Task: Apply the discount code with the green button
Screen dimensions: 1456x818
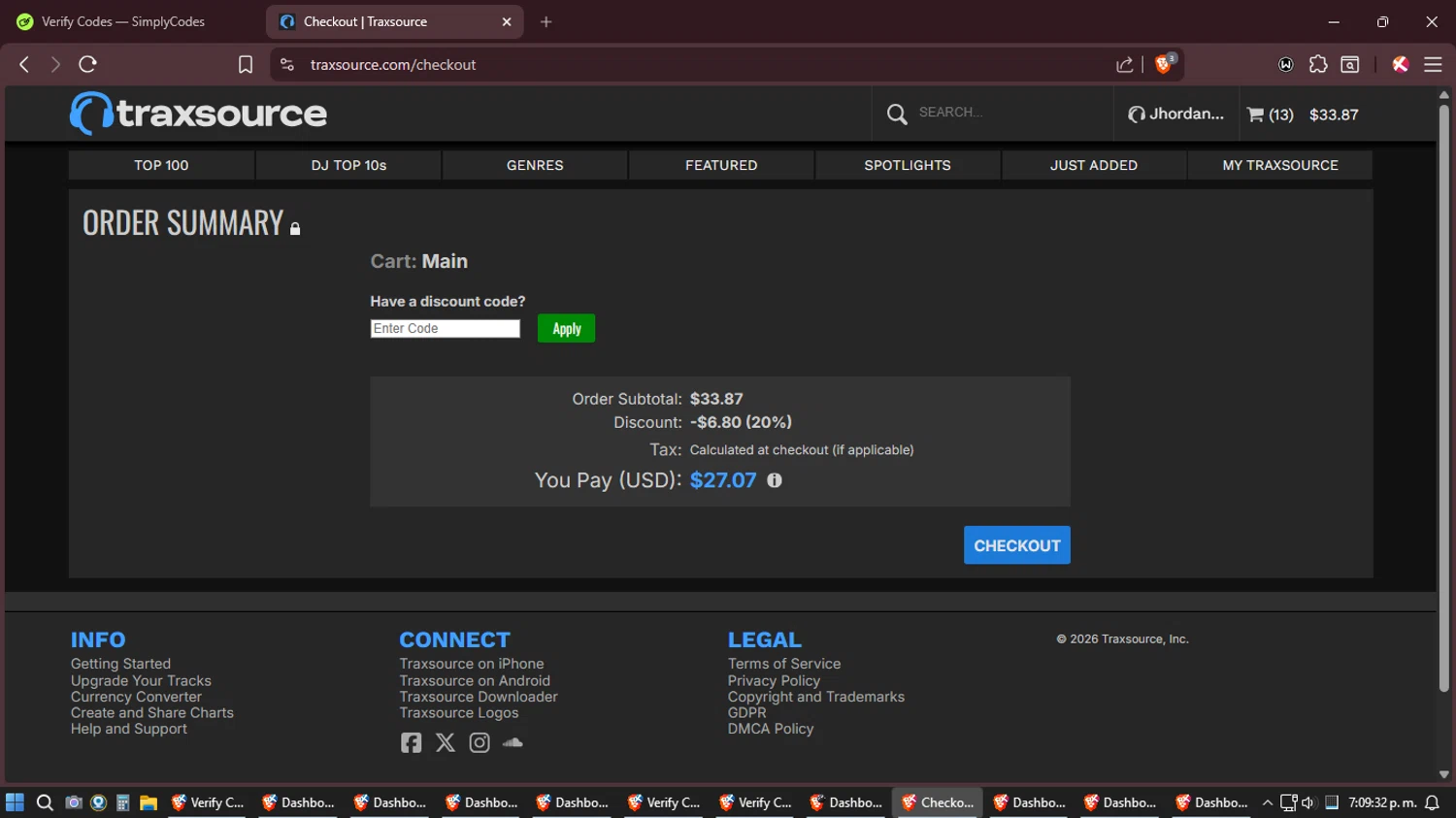Action: pos(566,328)
